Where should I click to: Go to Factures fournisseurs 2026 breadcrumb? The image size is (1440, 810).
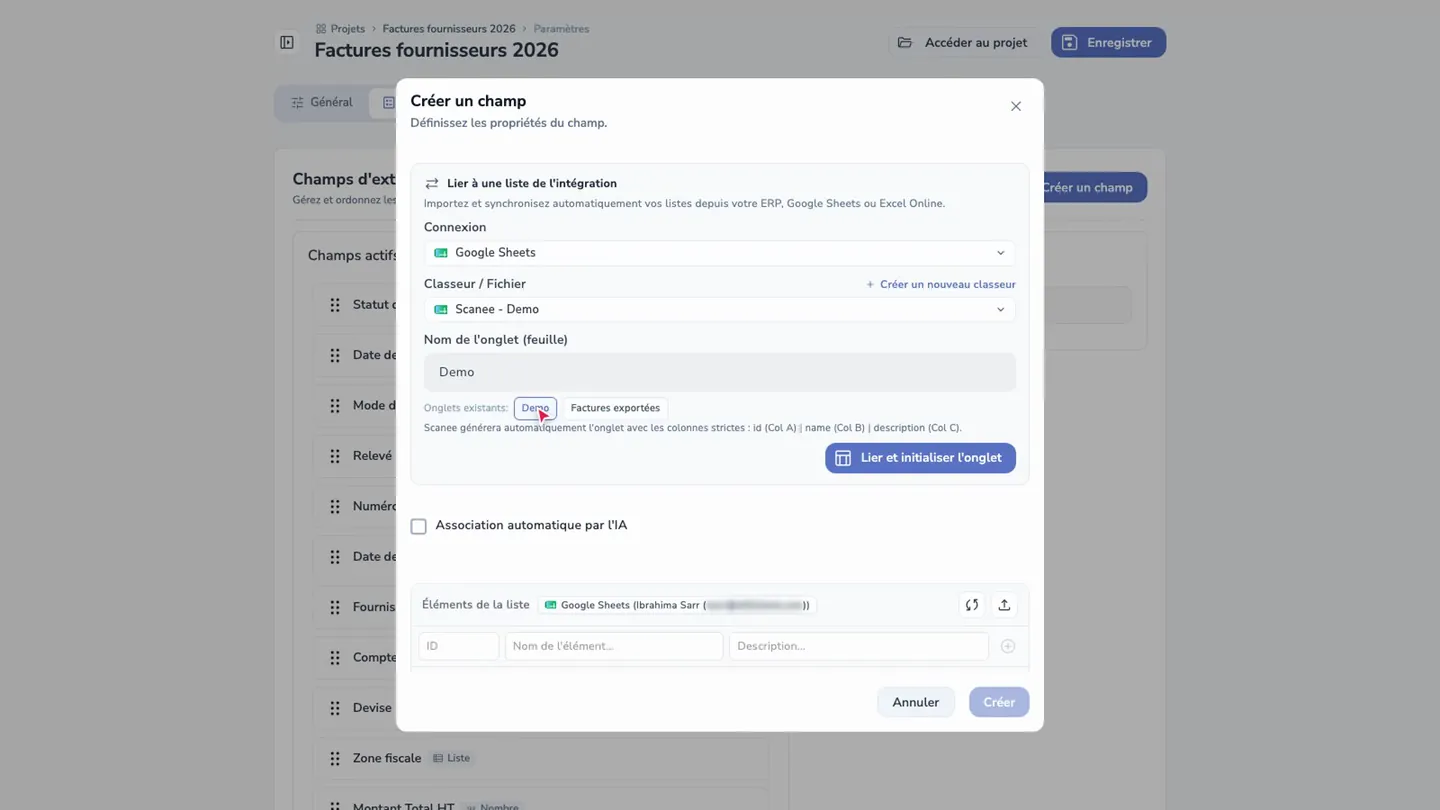coord(449,29)
